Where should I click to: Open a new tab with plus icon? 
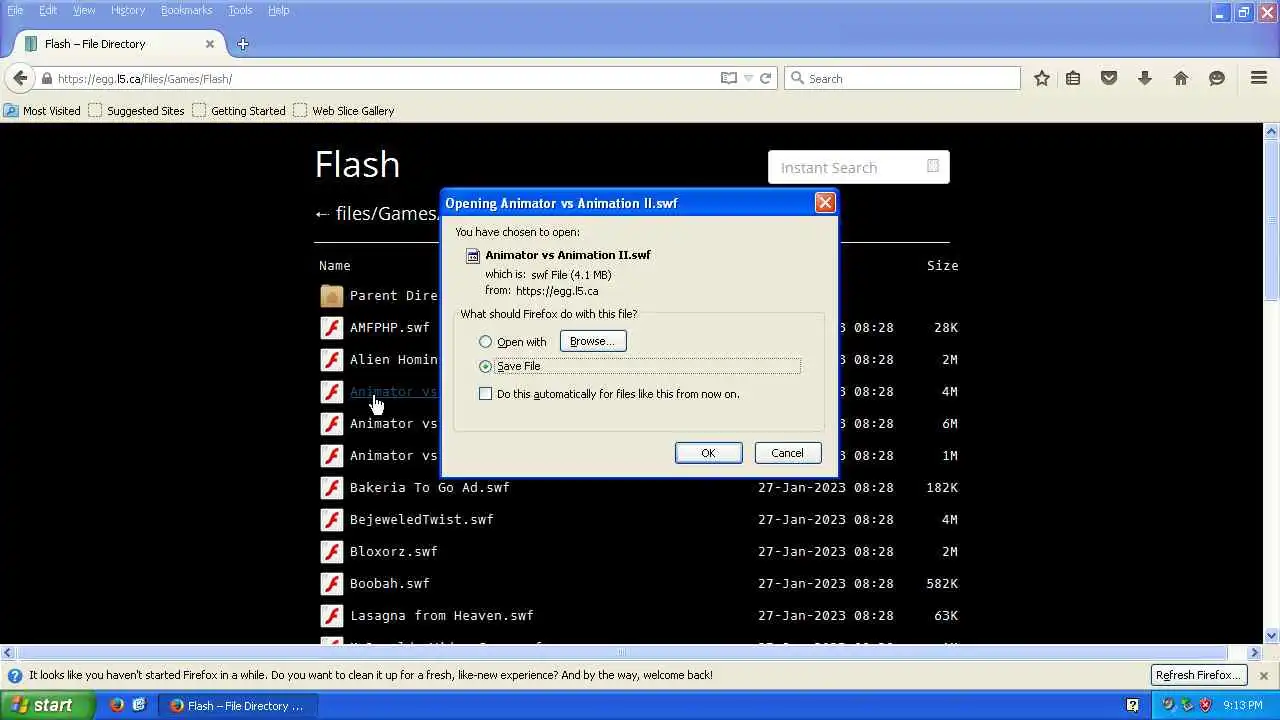click(243, 44)
